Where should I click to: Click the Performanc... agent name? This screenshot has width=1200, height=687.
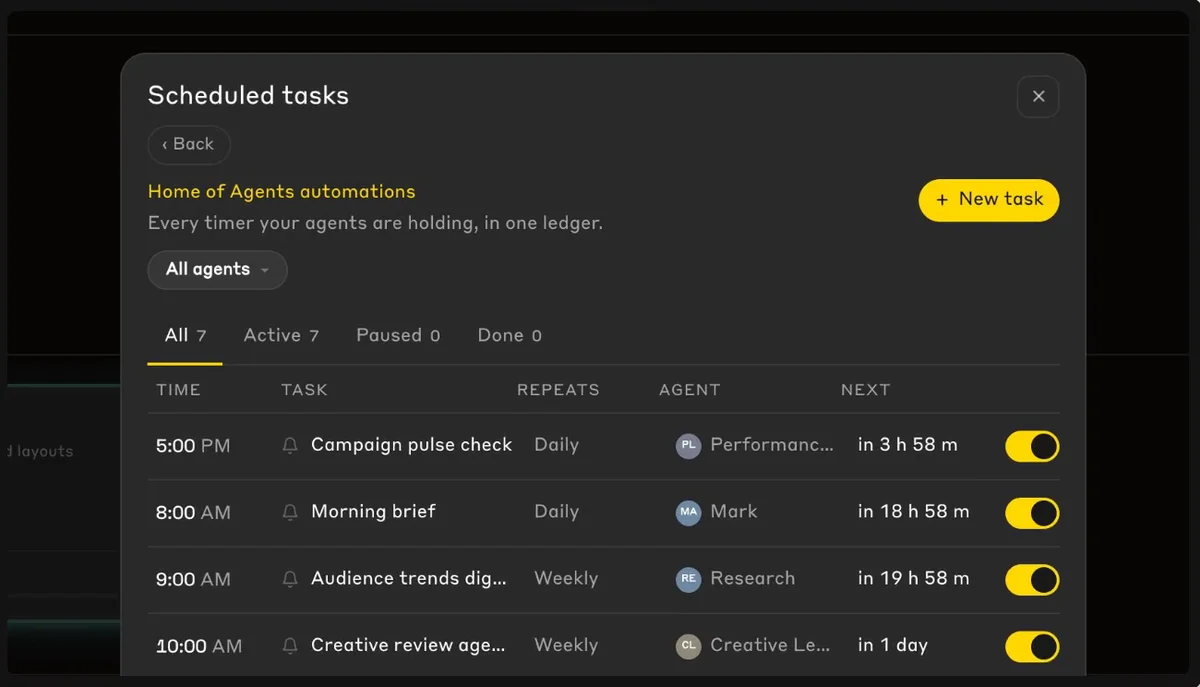pos(771,445)
